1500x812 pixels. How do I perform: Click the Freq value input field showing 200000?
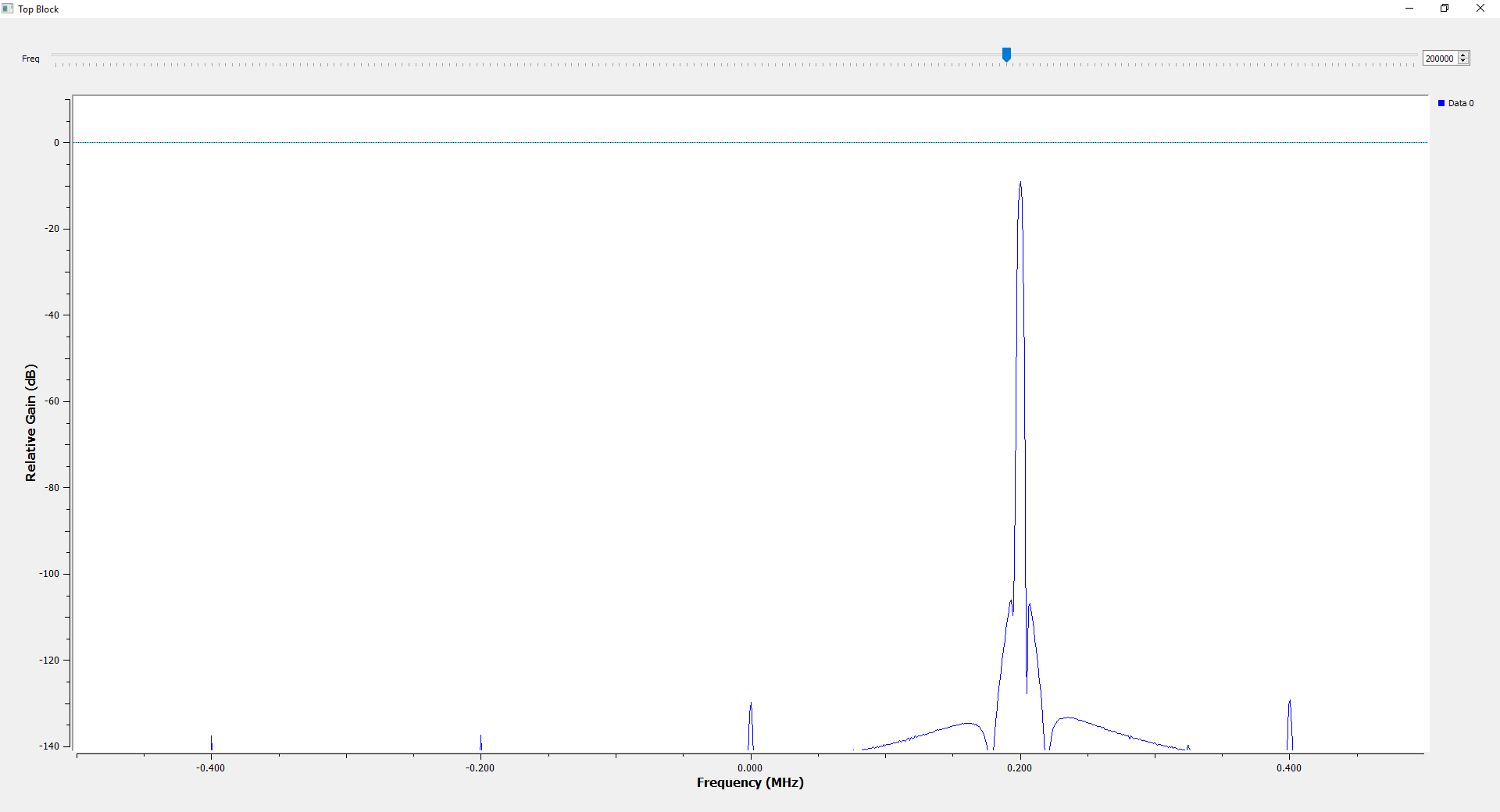(1440, 58)
